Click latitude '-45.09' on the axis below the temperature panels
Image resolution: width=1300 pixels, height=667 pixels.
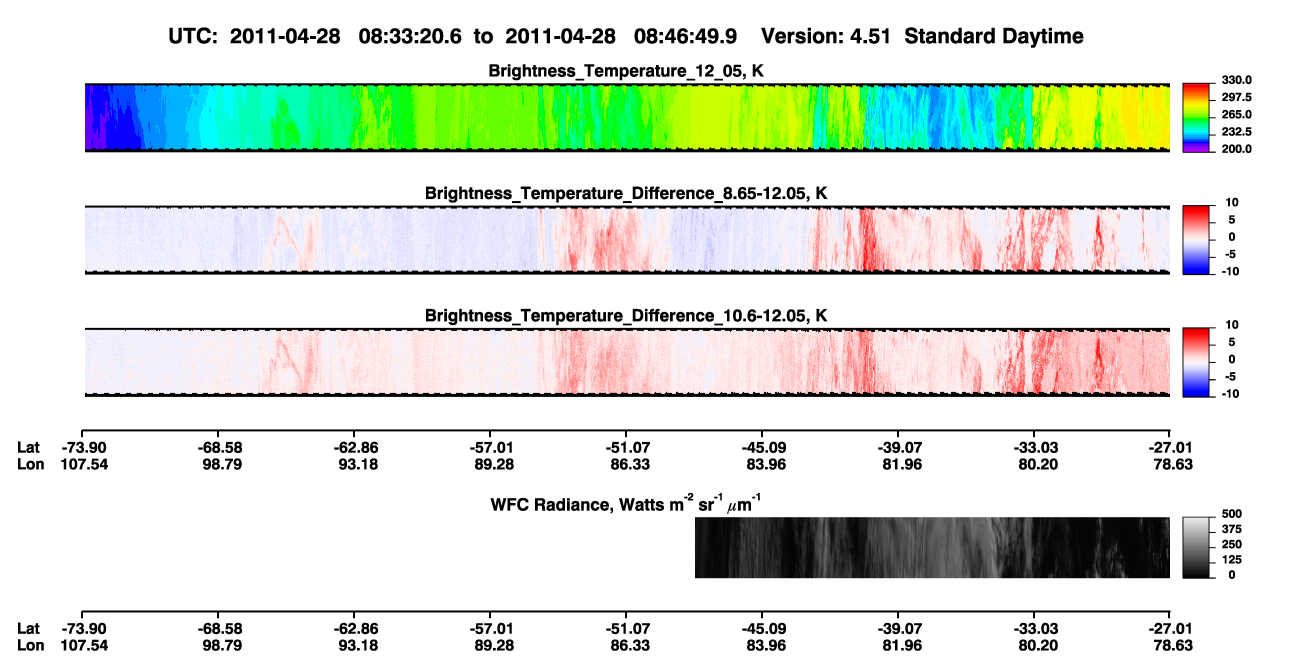pos(762,447)
